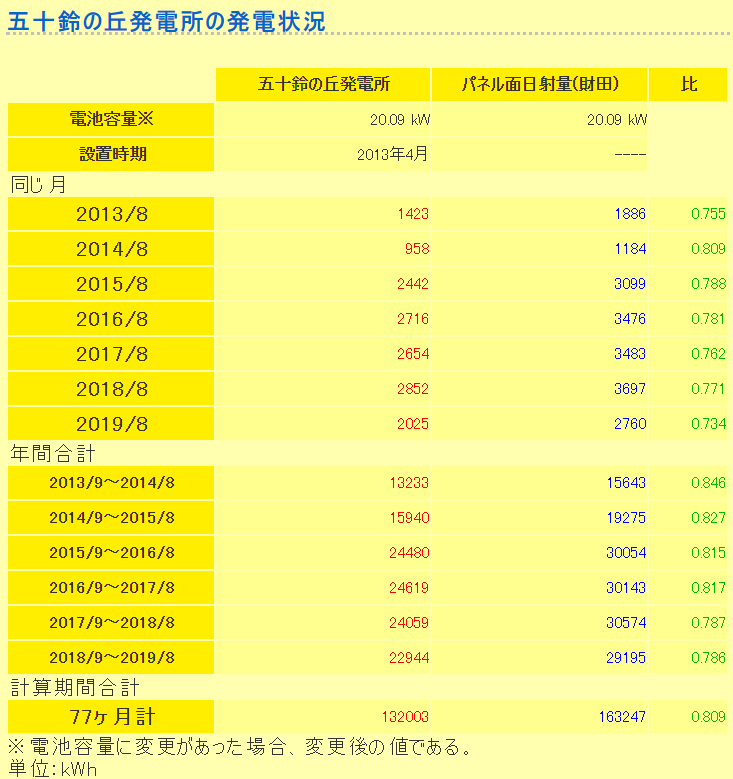The image size is (733, 779).
Task: Click the red annual value 15940
Action: (x=409, y=518)
